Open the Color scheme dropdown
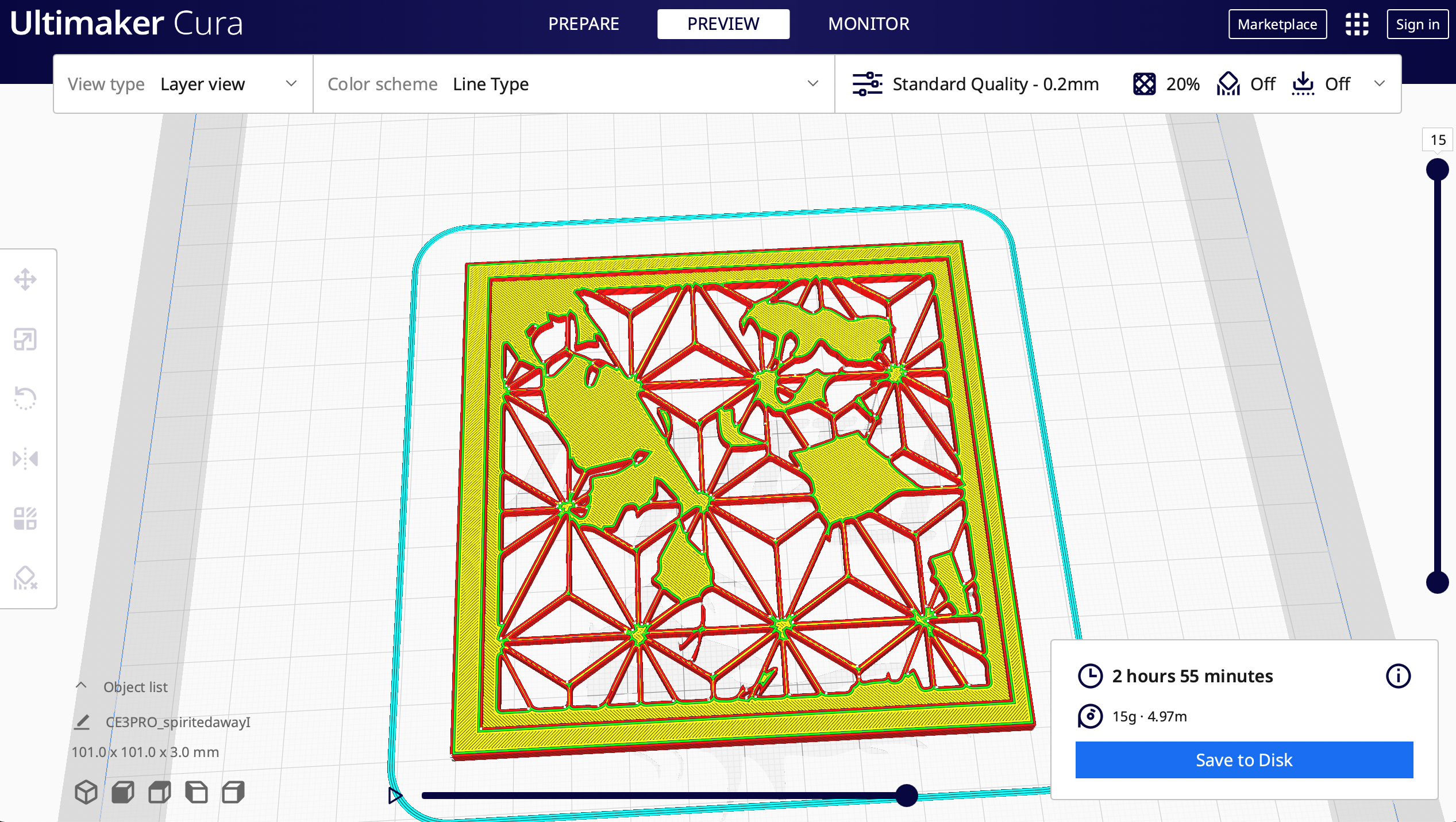The image size is (1456, 822). pyautogui.click(x=574, y=84)
